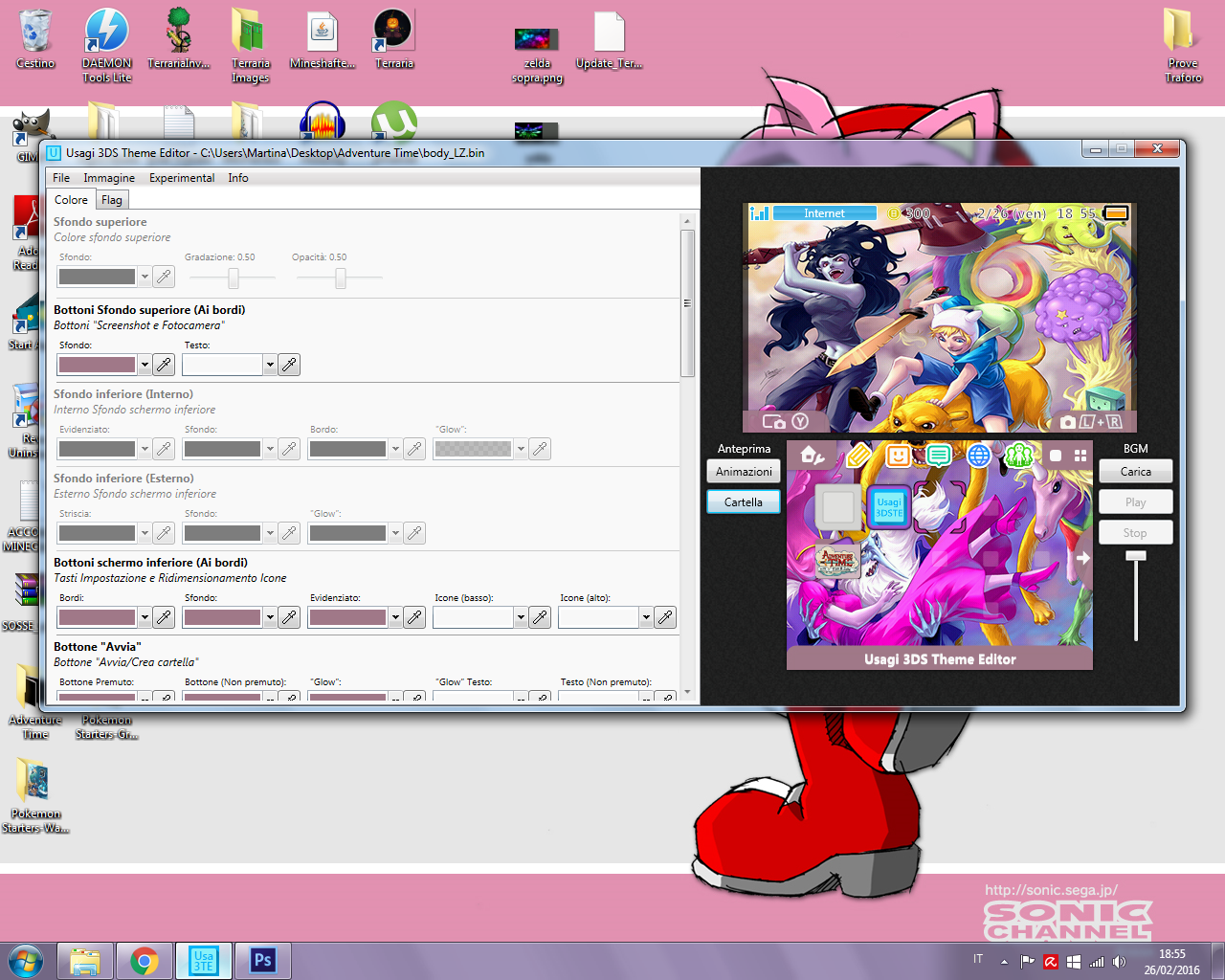Open Windows Explorer from the taskbar

click(x=85, y=961)
